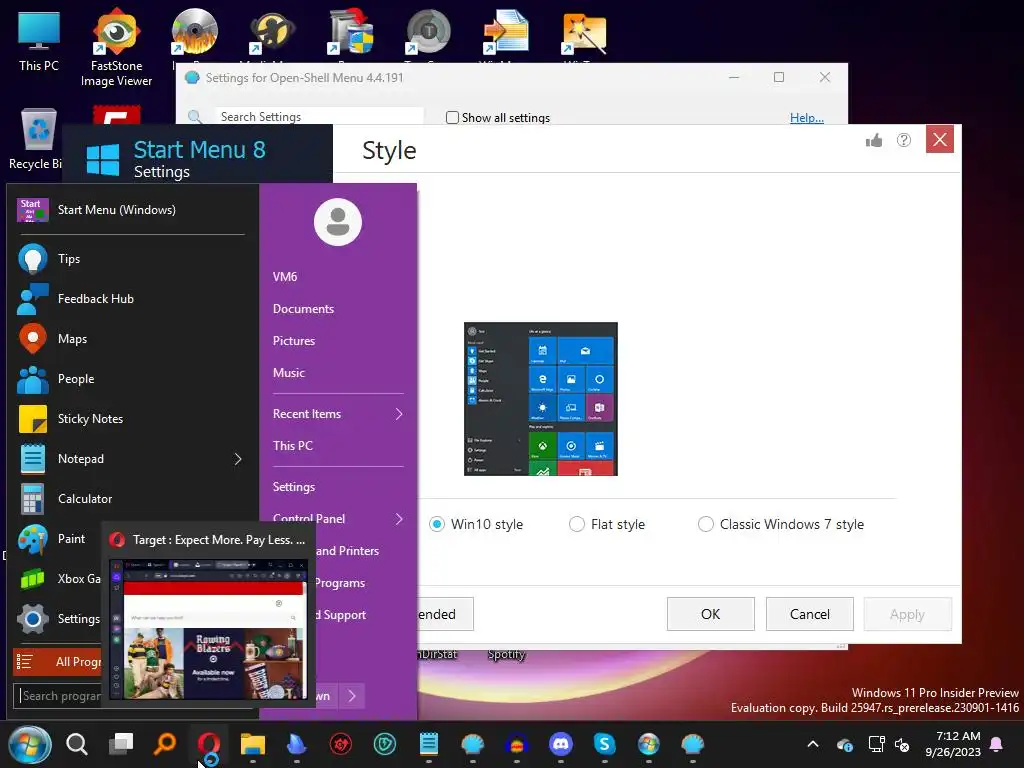Click the Windows 7 Start orb
Screen dimensions: 1024x768
pyautogui.click(x=29, y=744)
